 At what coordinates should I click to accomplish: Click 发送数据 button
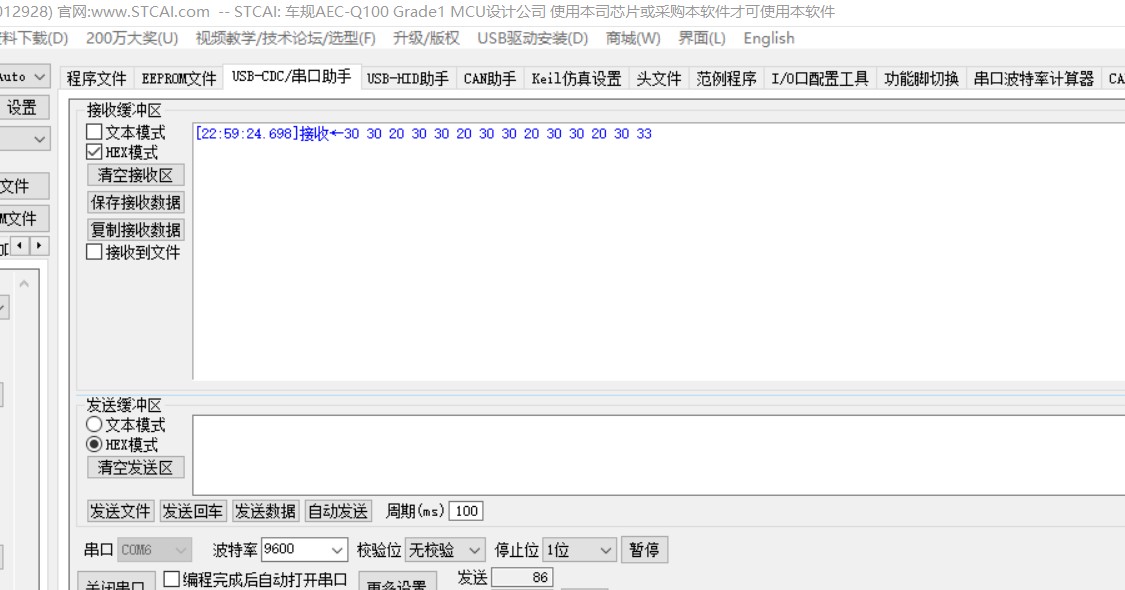[265, 511]
